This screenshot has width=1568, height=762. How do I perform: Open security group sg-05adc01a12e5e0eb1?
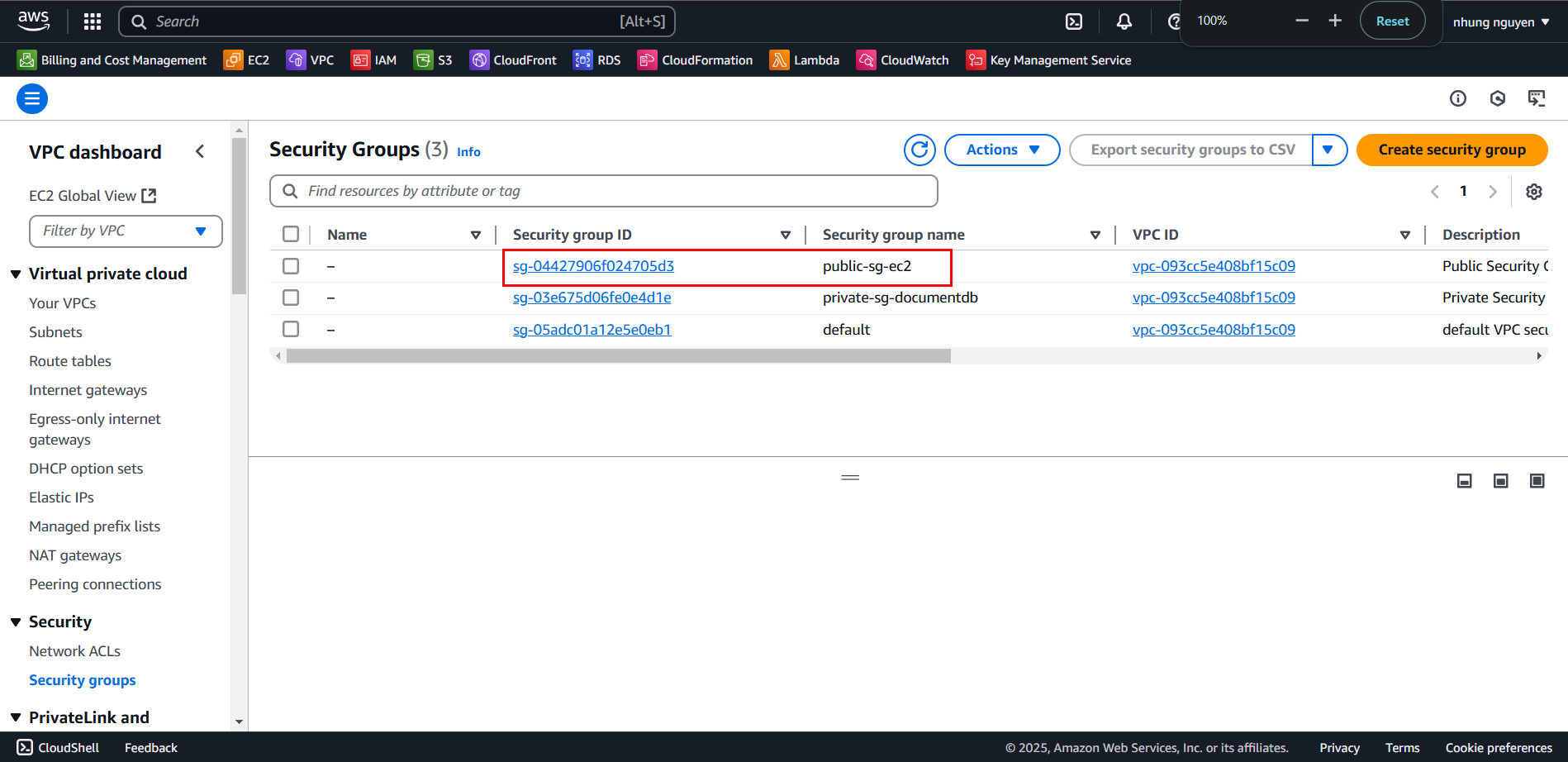click(x=592, y=330)
